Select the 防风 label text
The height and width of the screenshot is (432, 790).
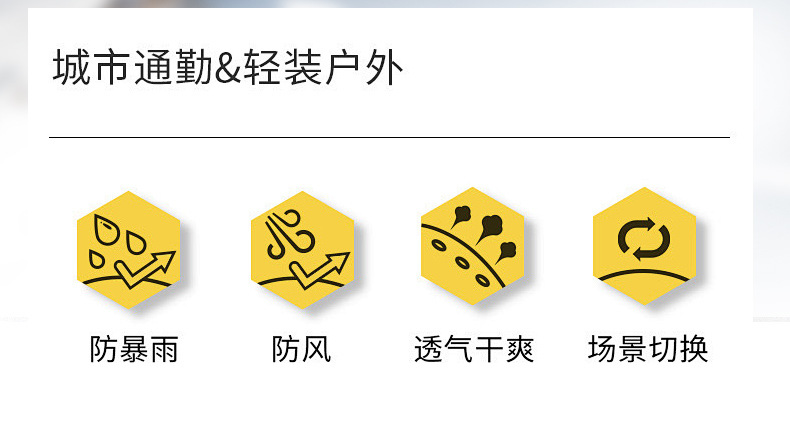click(301, 349)
